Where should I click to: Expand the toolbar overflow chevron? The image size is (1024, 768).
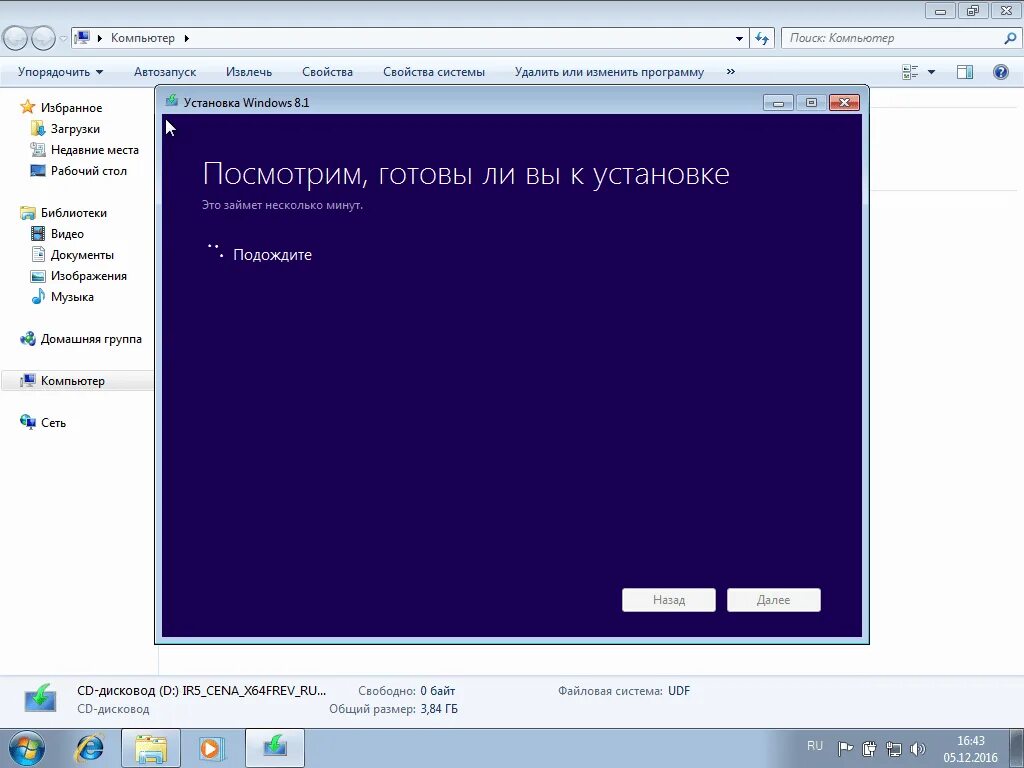pyautogui.click(x=731, y=71)
